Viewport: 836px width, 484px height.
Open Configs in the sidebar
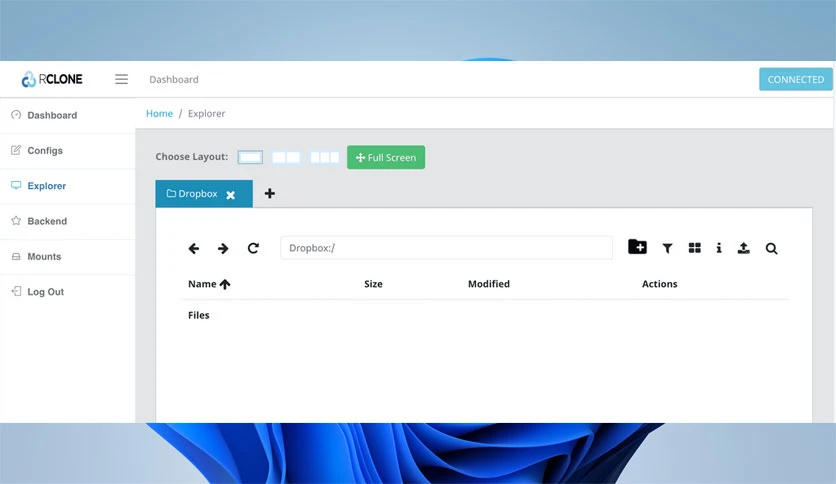pos(68,150)
